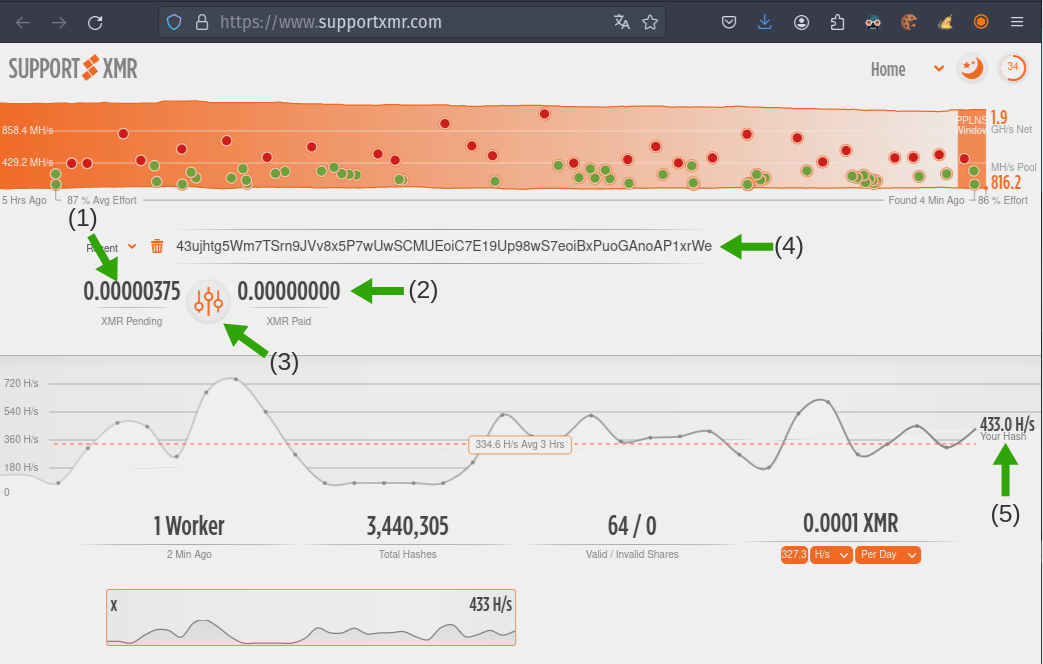Screen dimensions: 1043x664
Task: Click the padlock site security icon
Action: 202,22
